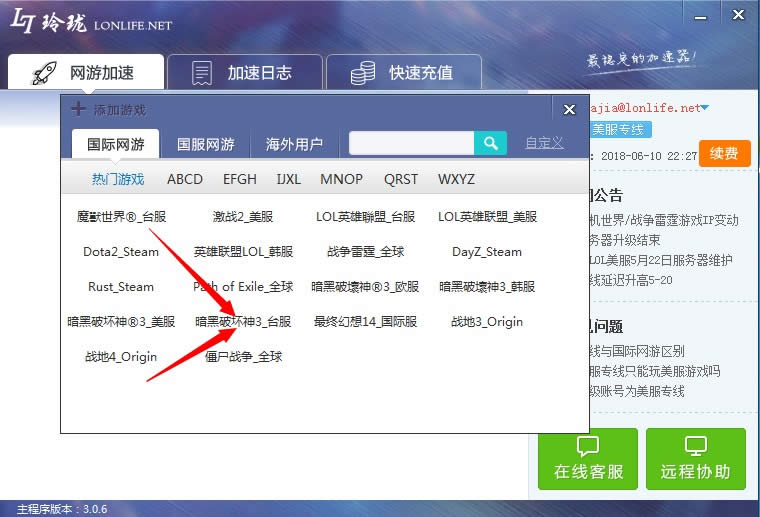This screenshot has height=517, width=760.
Task: Choose 最终幻想14_国际服 game
Action: click(x=365, y=322)
